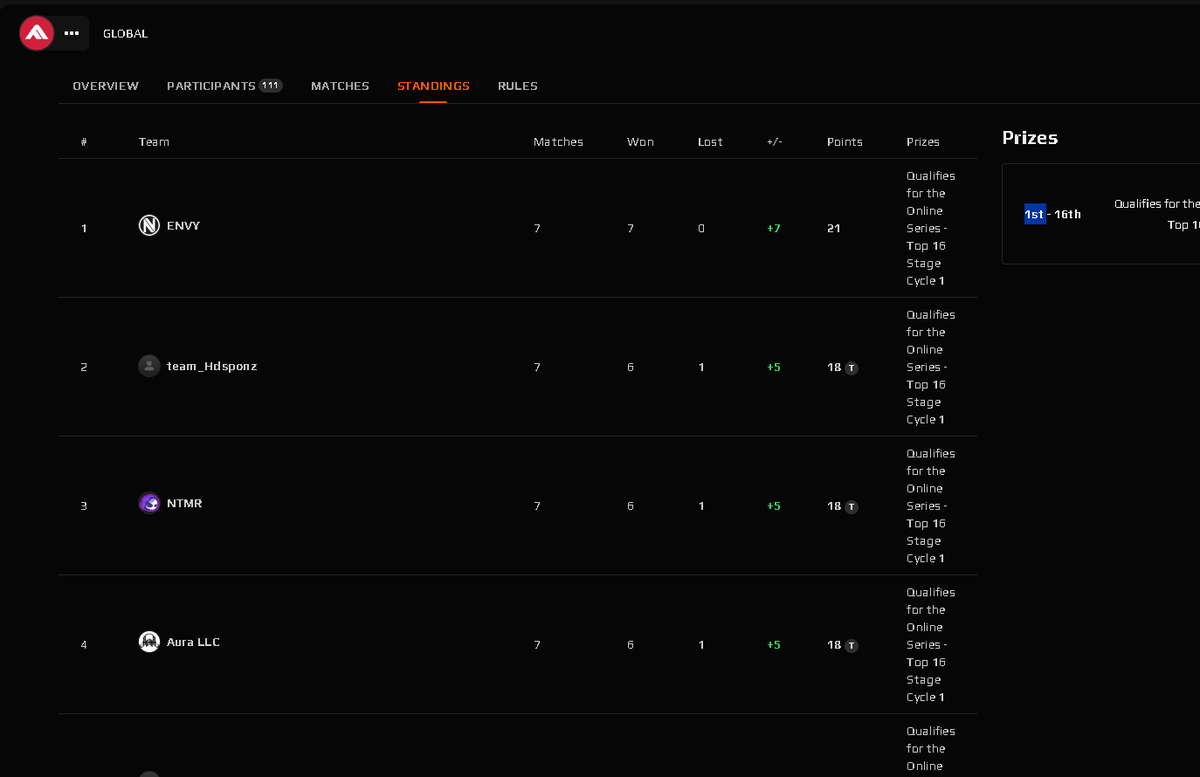Click tiebreaker T badge in Aura LLC row
This screenshot has height=777, width=1200.
click(x=851, y=646)
